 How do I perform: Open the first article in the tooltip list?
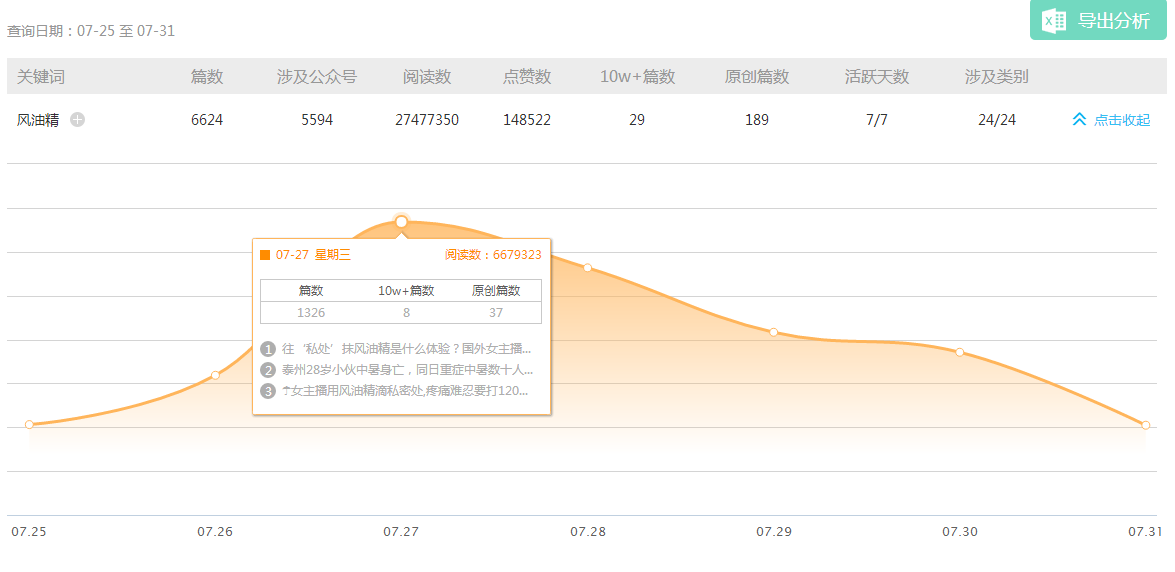(x=406, y=349)
